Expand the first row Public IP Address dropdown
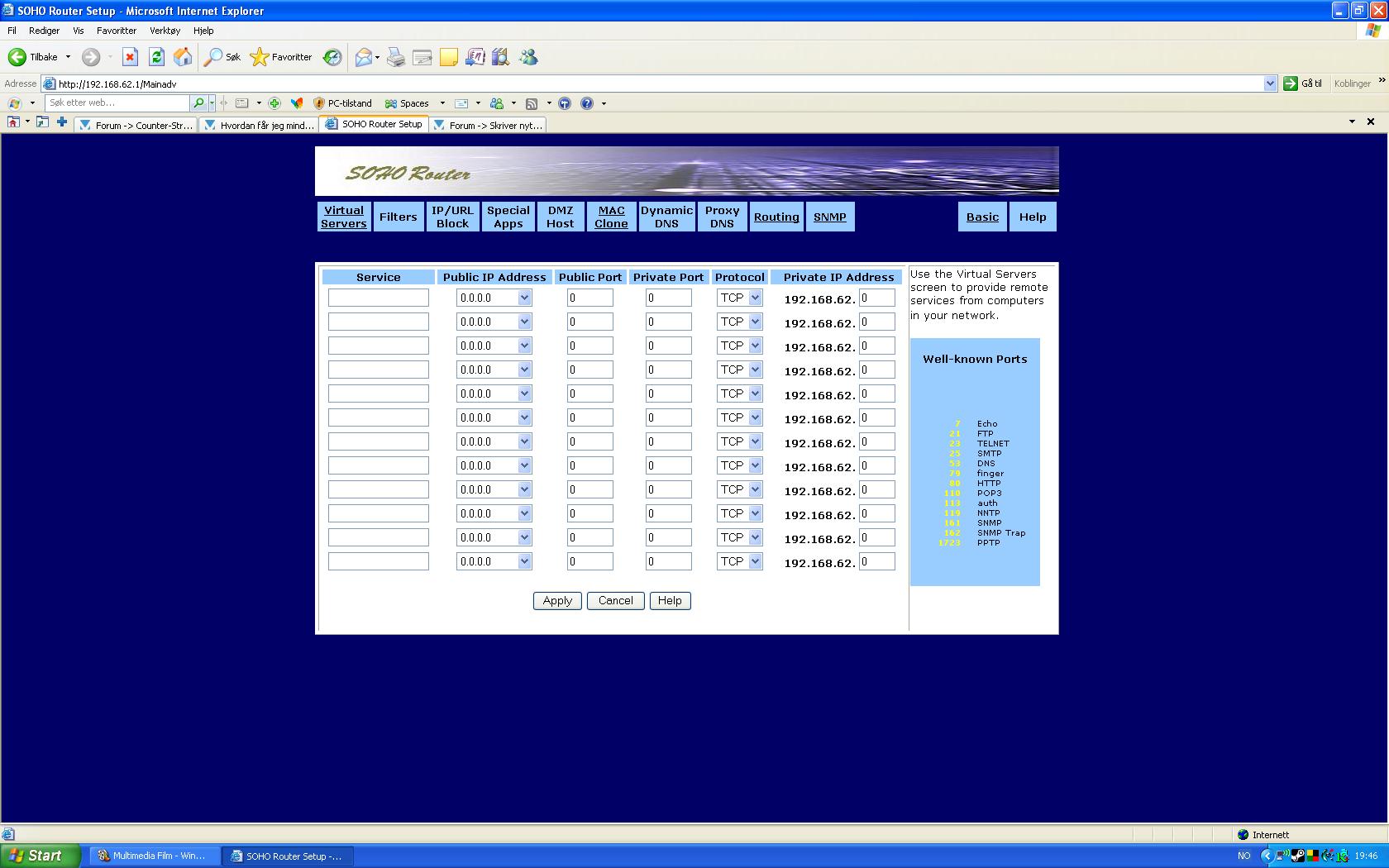 point(524,298)
